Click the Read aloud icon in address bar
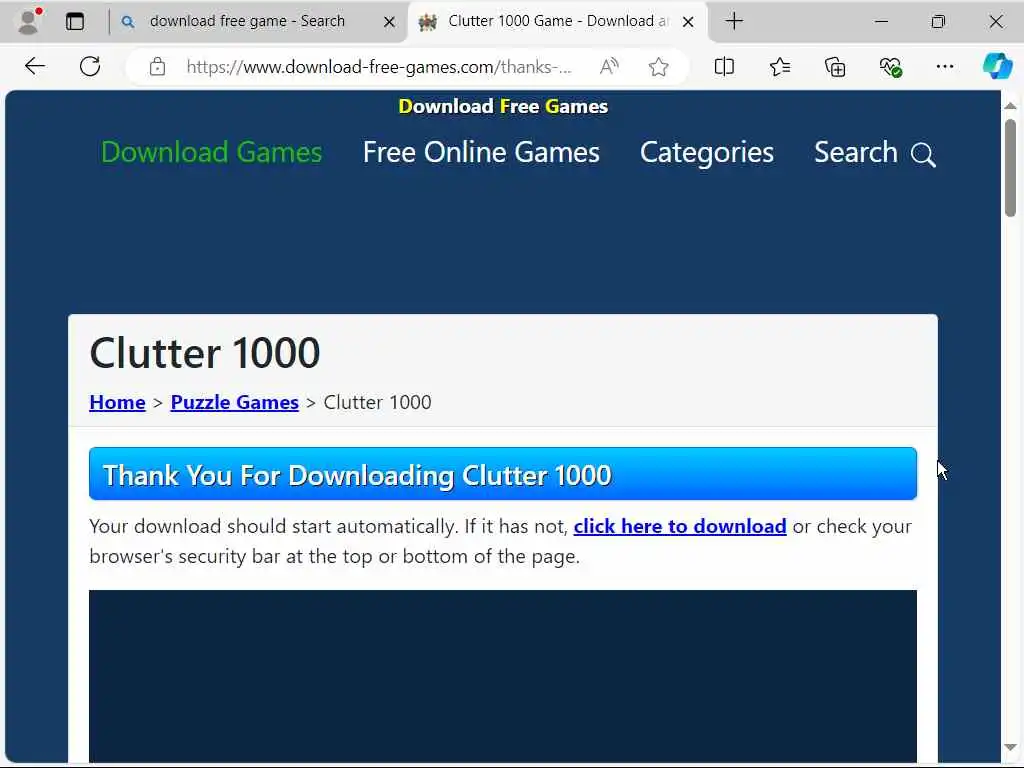Viewport: 1024px width, 768px height. 609,66
